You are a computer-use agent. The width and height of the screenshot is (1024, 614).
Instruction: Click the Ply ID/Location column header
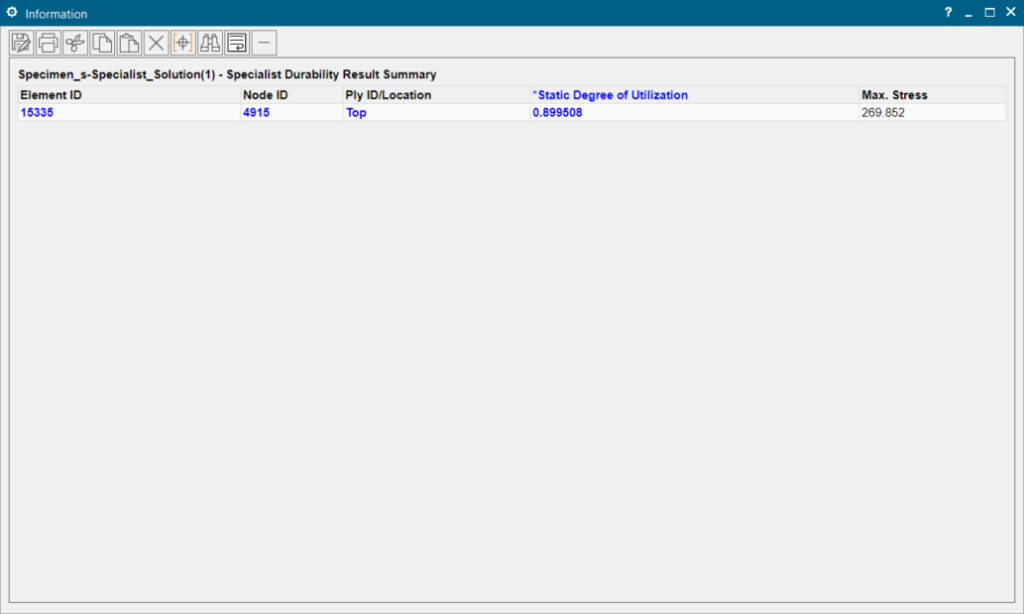pyautogui.click(x=388, y=95)
